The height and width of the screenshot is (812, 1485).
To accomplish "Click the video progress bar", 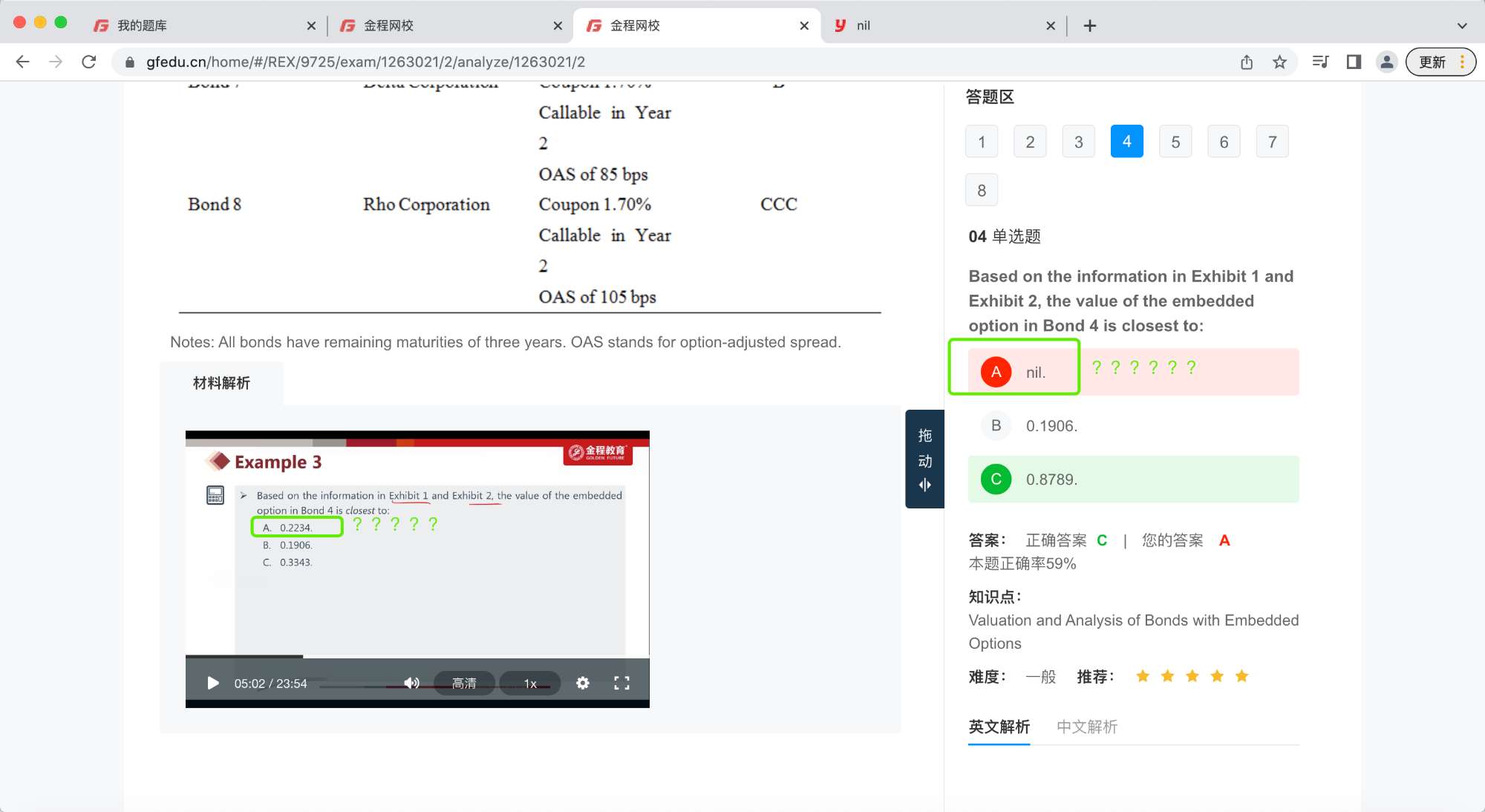I will click(416, 657).
